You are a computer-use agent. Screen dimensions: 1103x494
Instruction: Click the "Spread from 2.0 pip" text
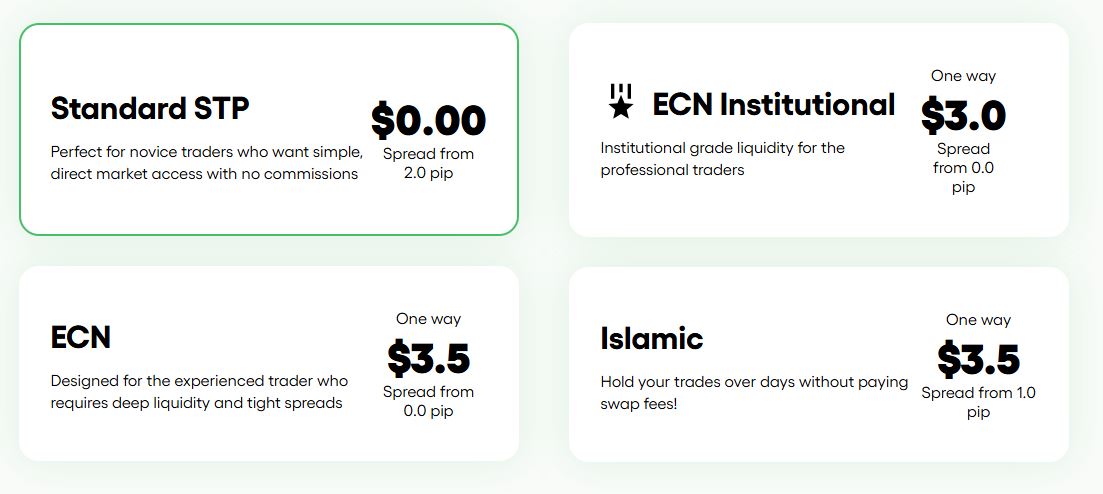428,164
